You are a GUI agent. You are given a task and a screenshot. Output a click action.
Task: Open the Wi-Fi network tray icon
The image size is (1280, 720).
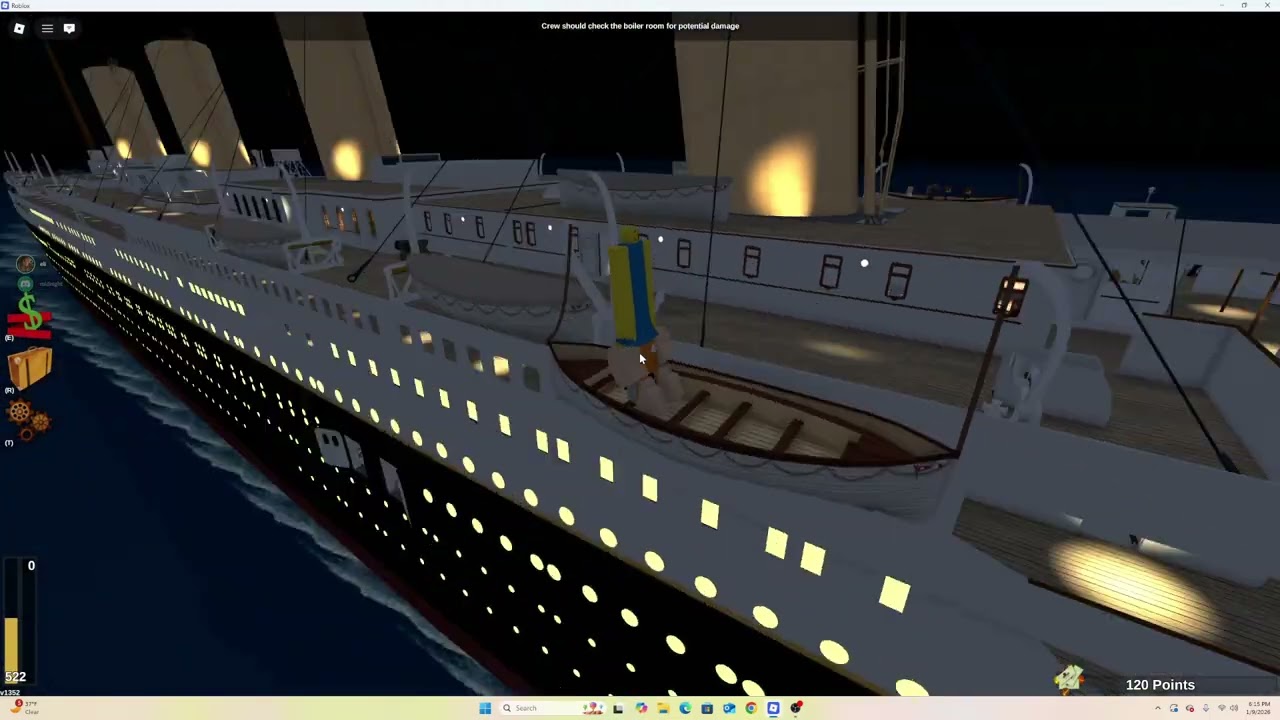coord(1222,708)
